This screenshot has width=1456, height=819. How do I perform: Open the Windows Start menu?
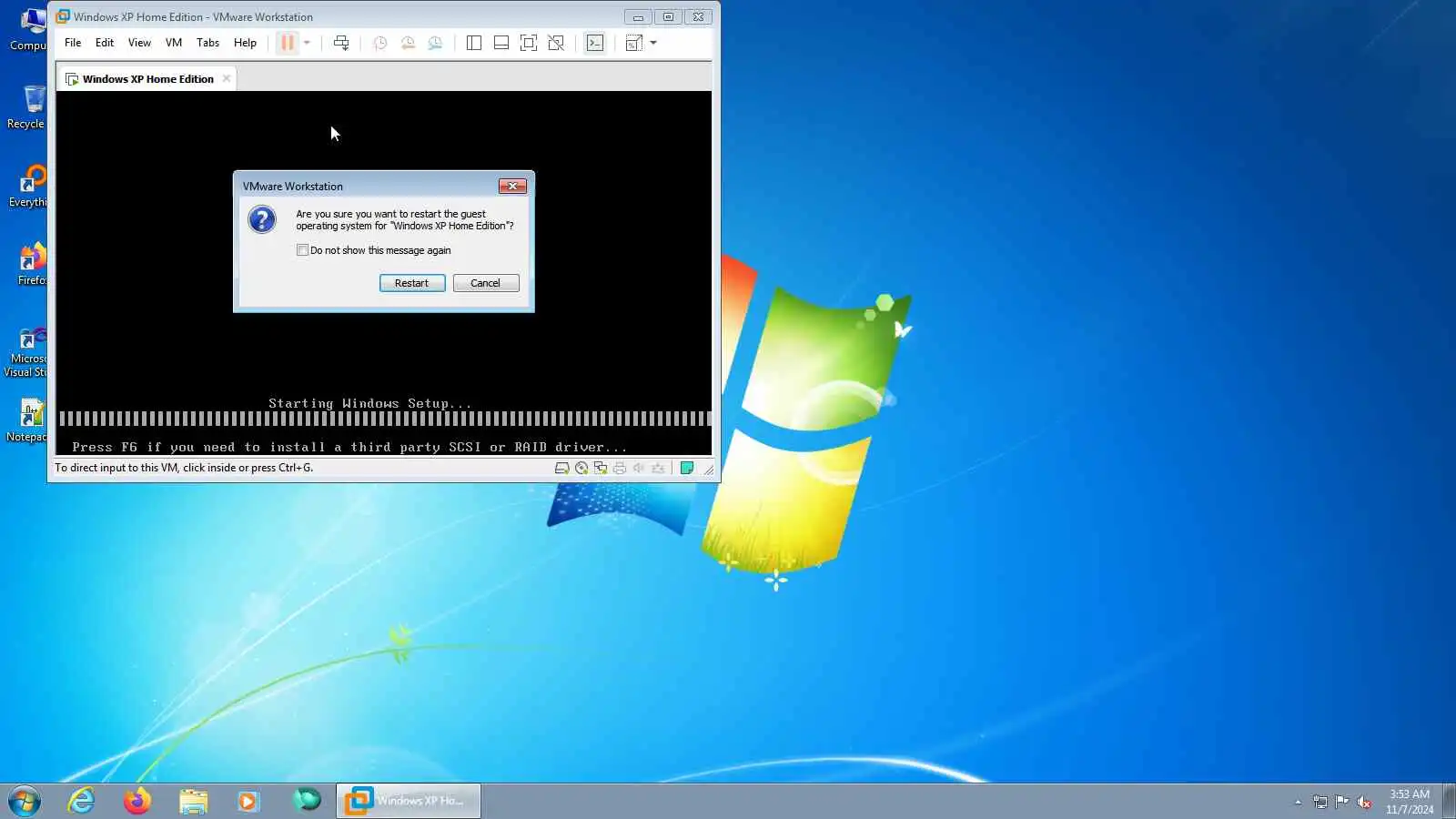(25, 801)
